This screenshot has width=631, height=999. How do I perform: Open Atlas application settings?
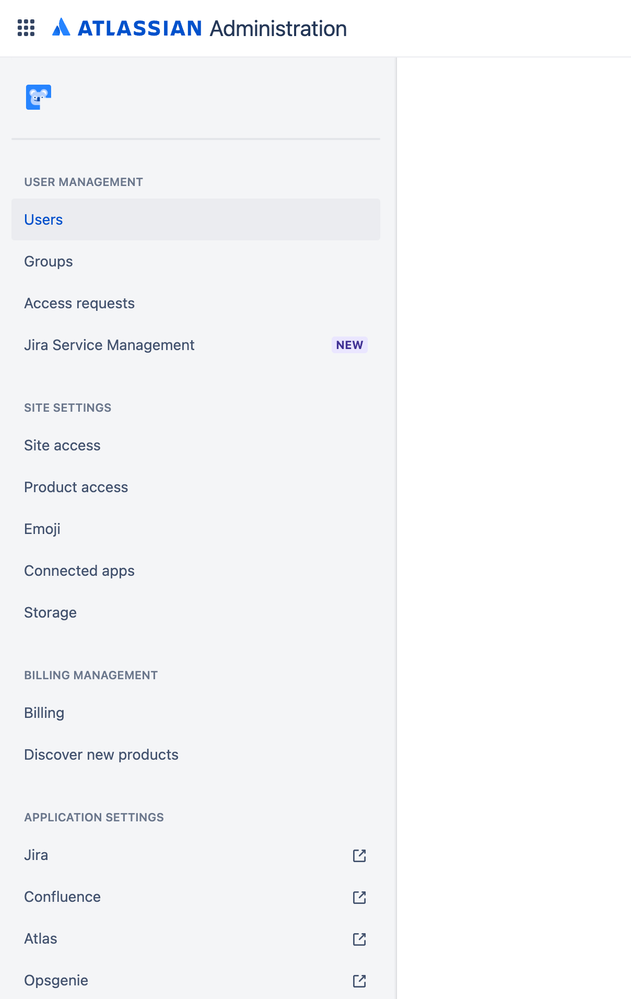pos(196,938)
